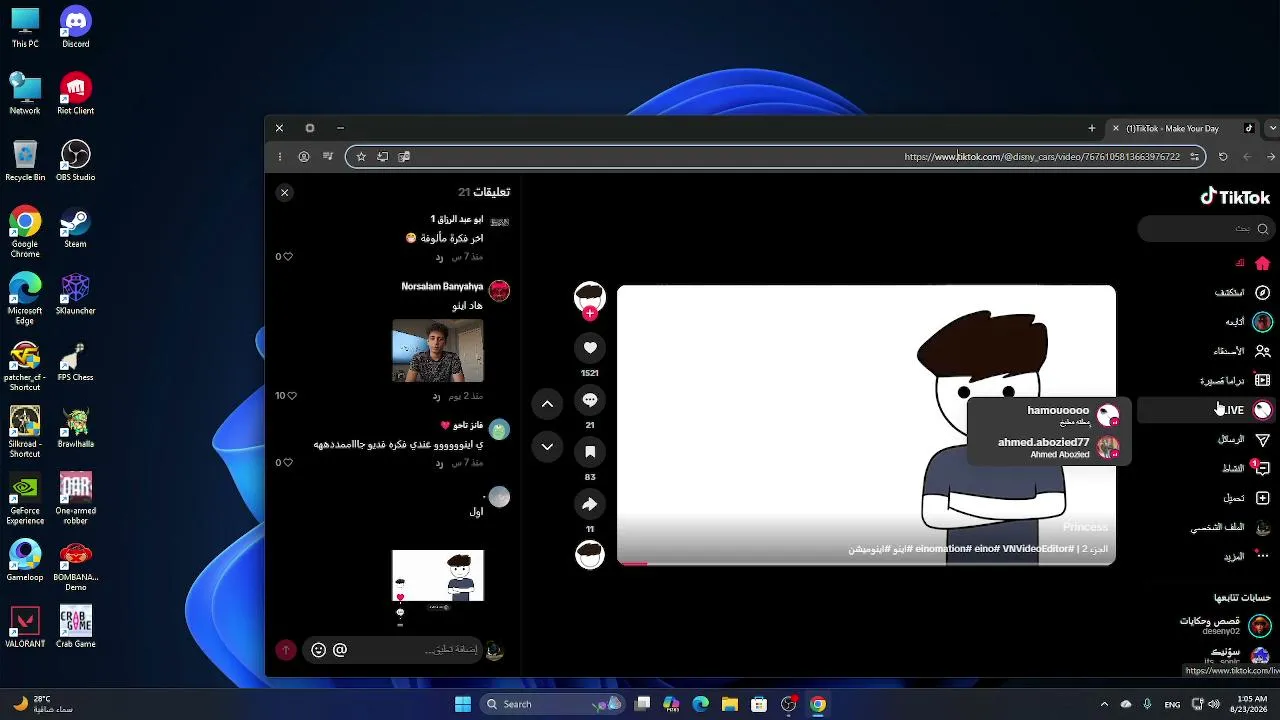Select the TikTok - Make Your Day tab

pos(1184,128)
